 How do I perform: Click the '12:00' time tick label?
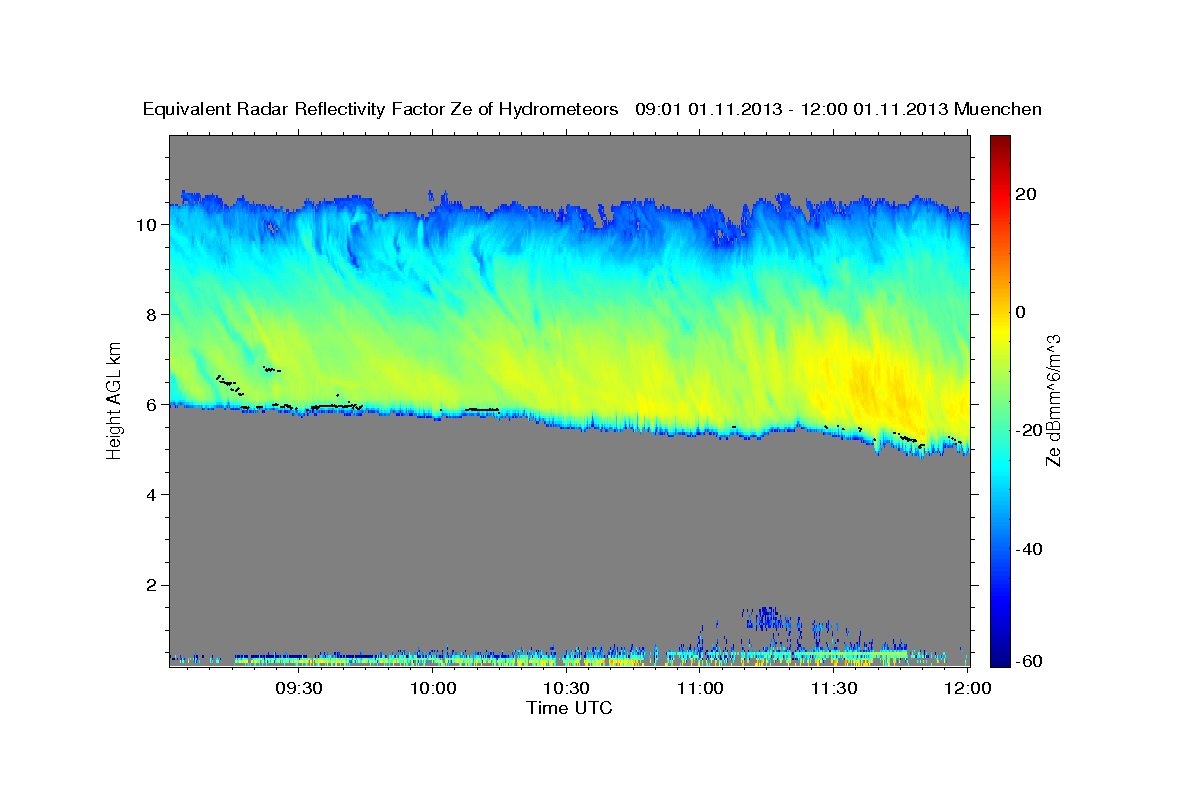pos(967,689)
